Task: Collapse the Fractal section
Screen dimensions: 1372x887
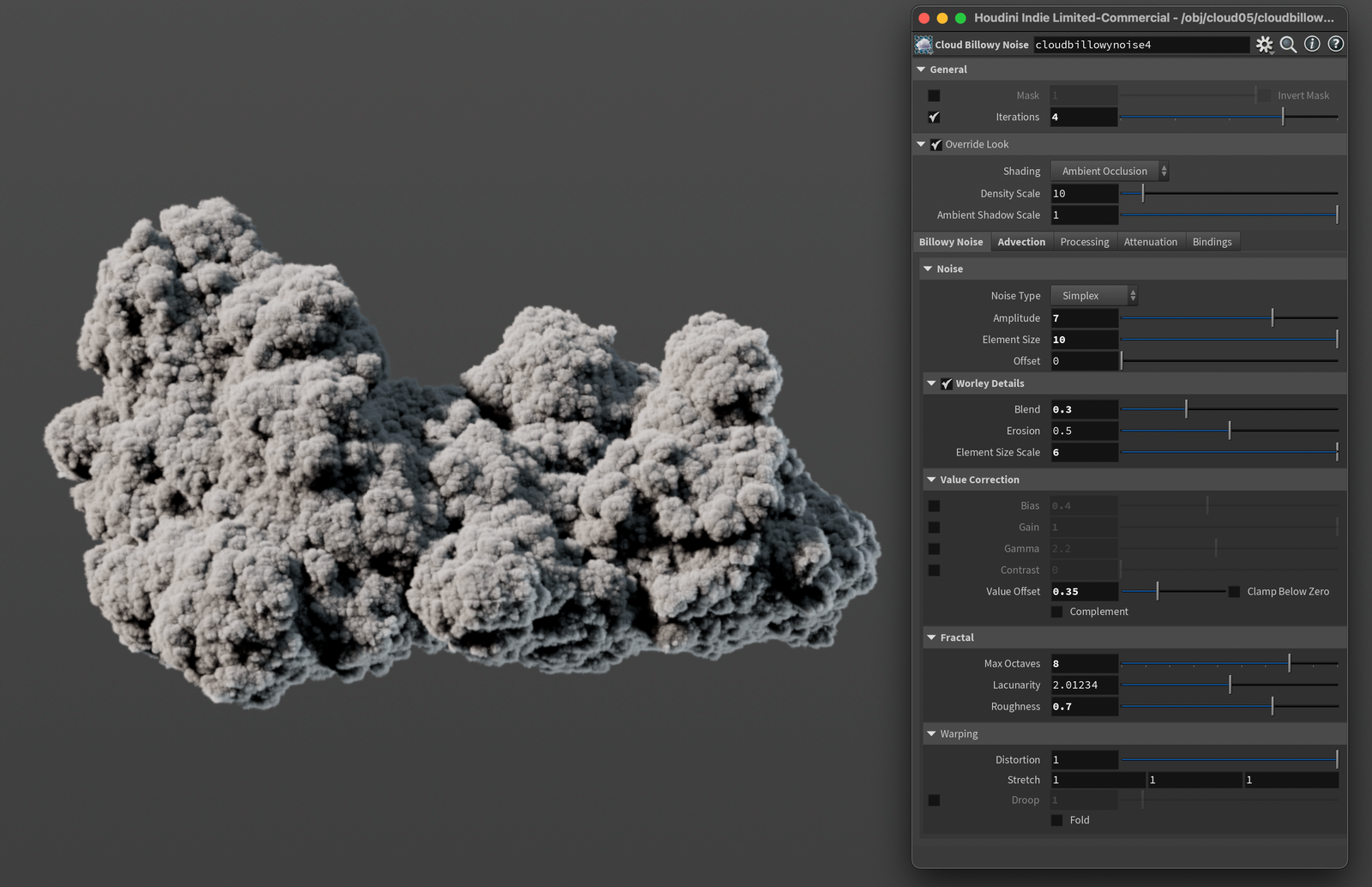Action: click(x=931, y=637)
